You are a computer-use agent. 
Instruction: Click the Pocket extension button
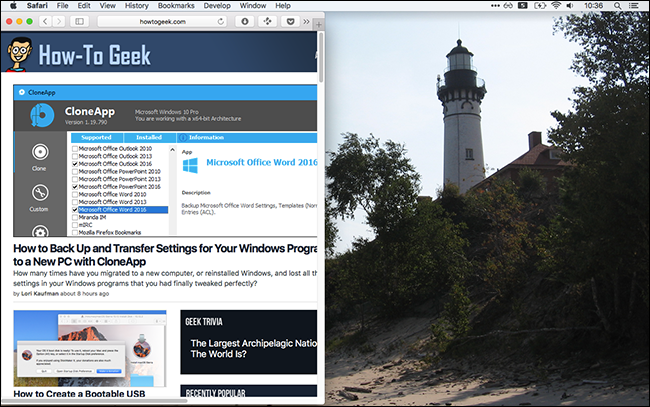click(290, 21)
